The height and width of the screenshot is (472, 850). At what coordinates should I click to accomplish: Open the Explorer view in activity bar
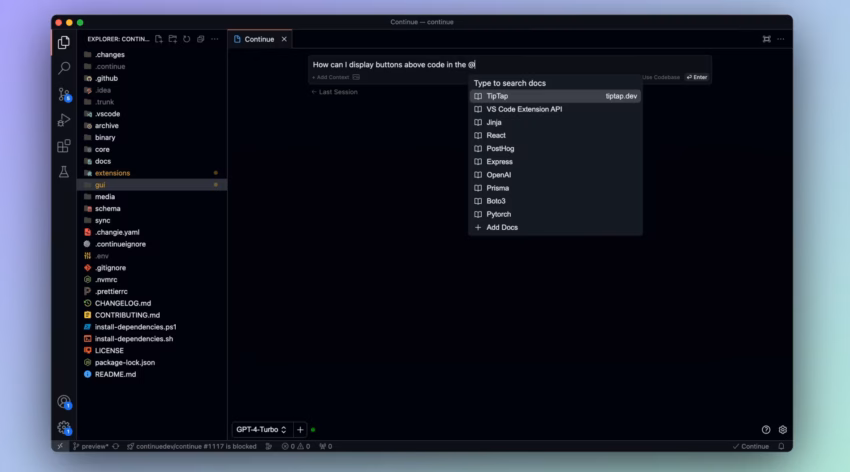click(64, 42)
